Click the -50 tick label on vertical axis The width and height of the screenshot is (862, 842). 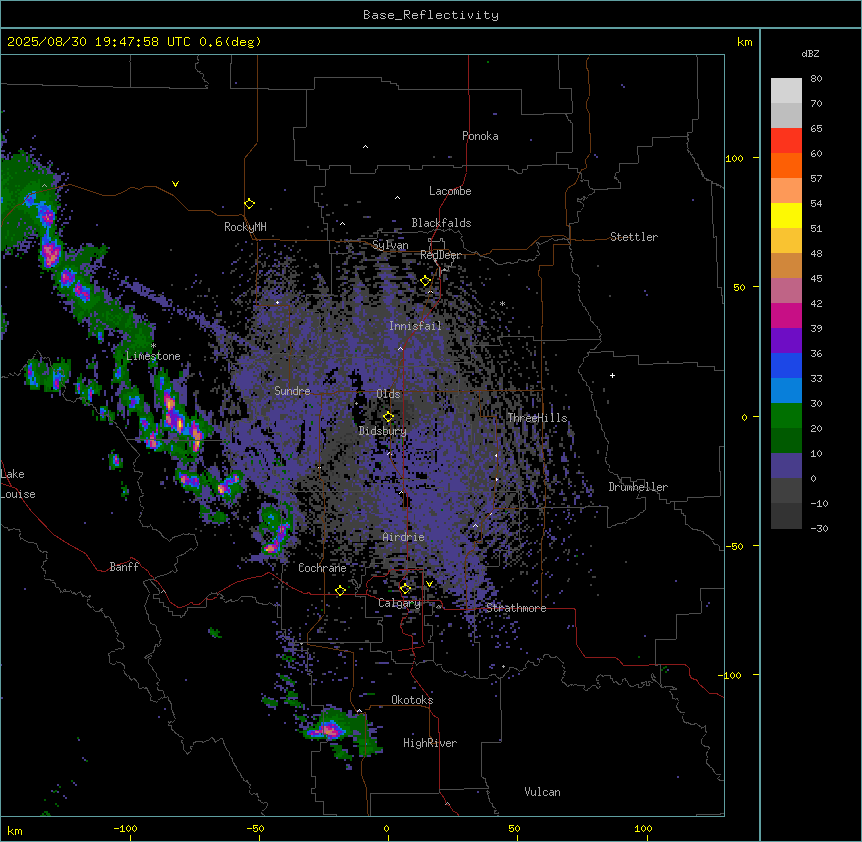coord(734,546)
